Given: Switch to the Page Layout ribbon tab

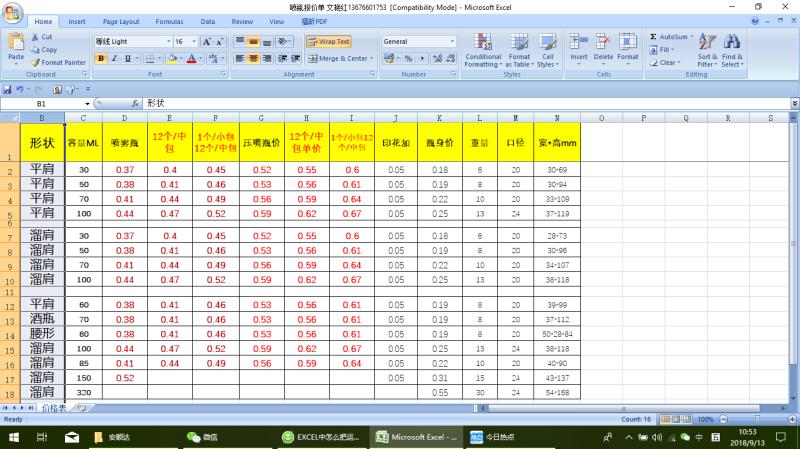Looking at the screenshot, I should pos(121,21).
